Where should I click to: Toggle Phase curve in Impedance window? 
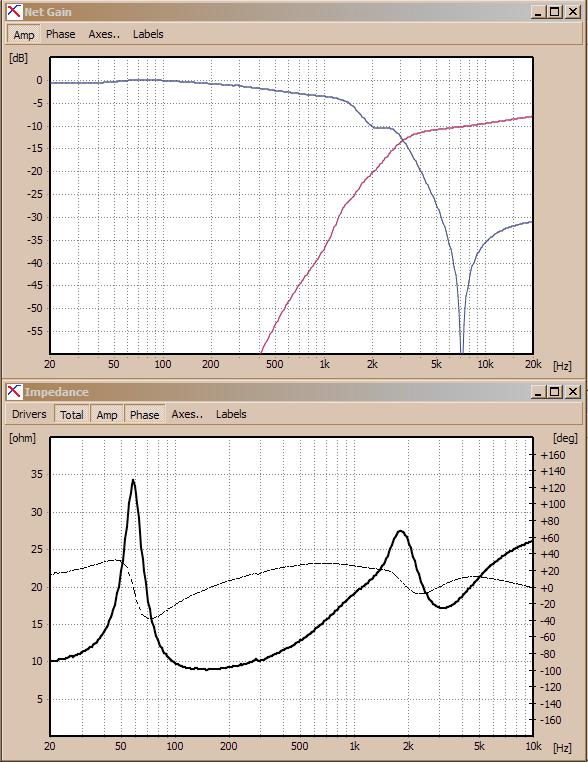coord(144,415)
